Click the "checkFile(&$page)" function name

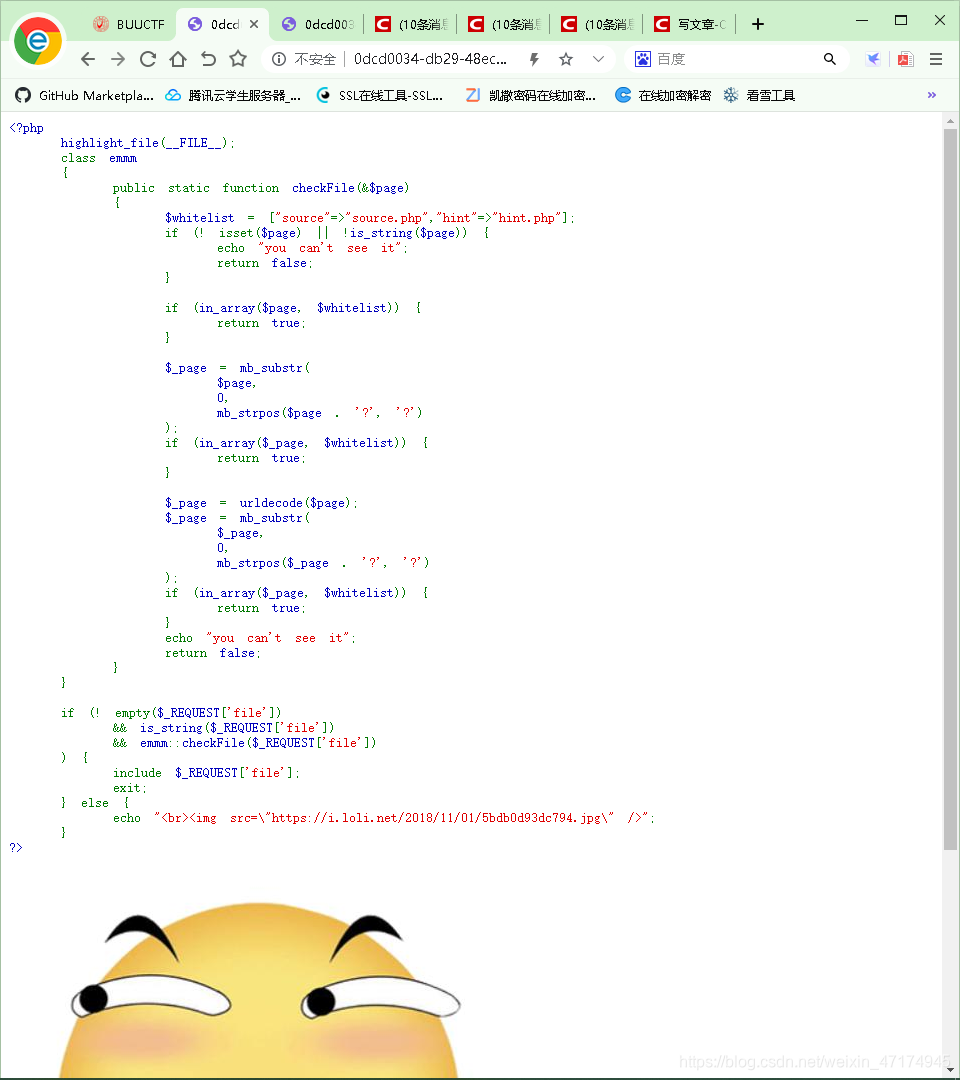tap(351, 188)
